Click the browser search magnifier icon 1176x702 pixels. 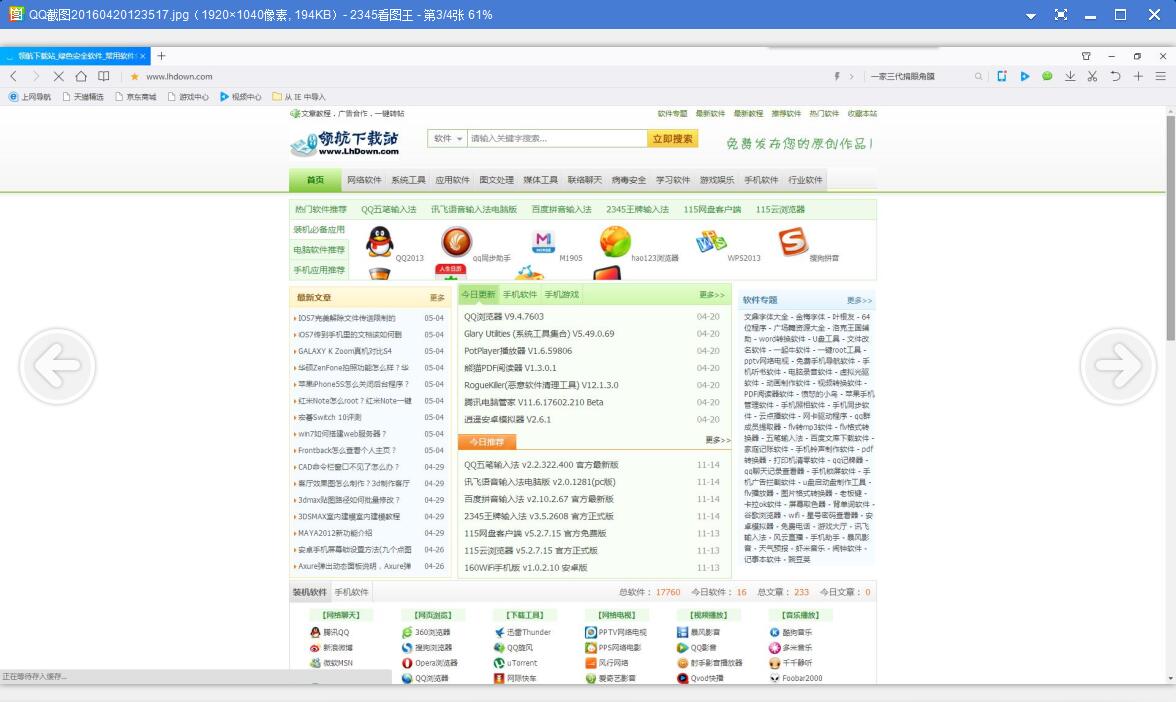pyautogui.click(x=978, y=76)
